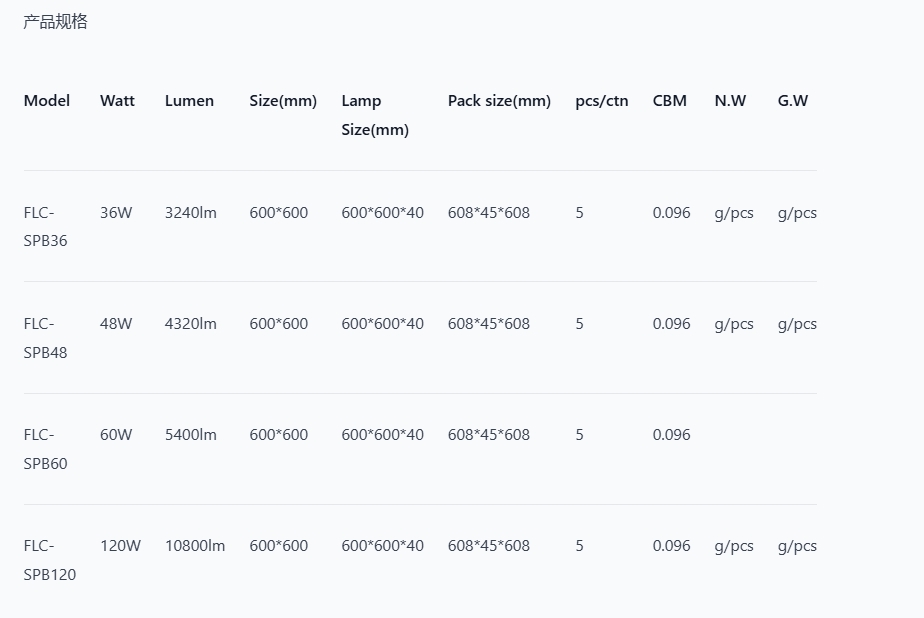Click the 120W wattage cell
Image resolution: width=924 pixels, height=618 pixels.
[x=120, y=546]
